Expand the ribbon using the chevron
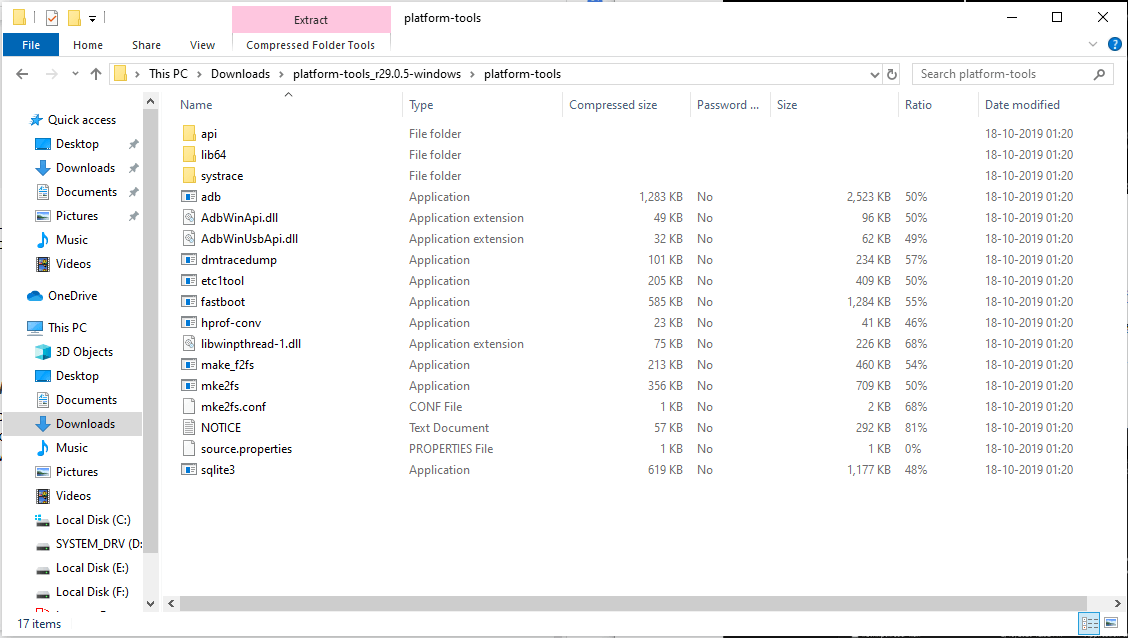This screenshot has height=638, width=1128. pyautogui.click(x=1092, y=45)
